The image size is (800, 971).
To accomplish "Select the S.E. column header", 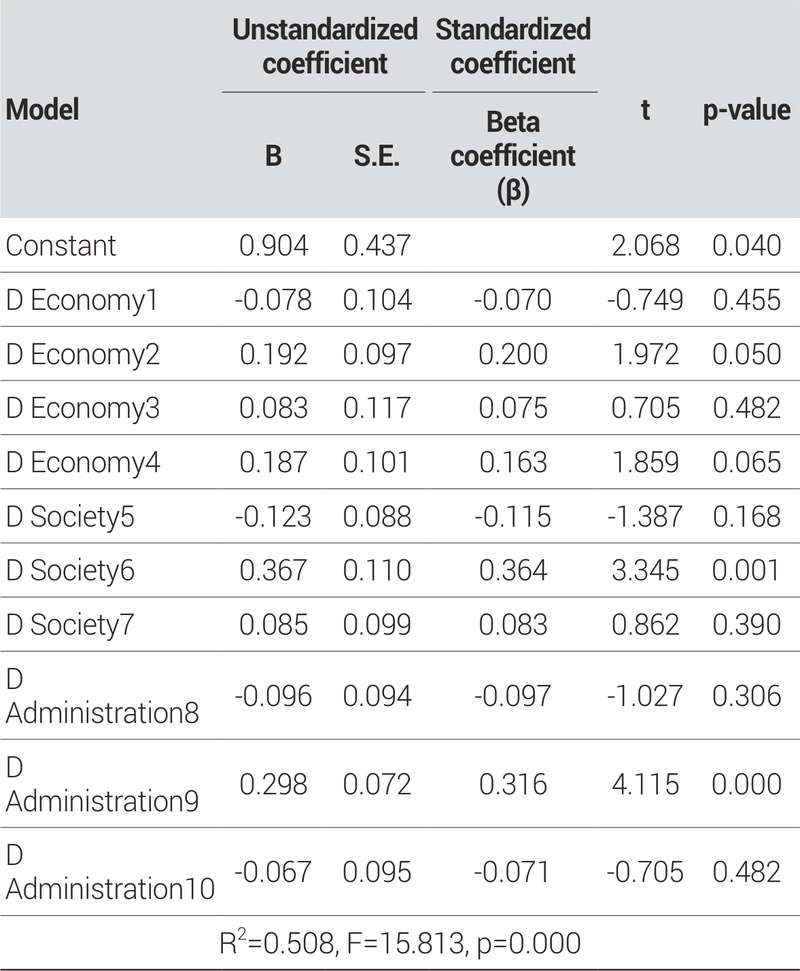I will click(377, 157).
